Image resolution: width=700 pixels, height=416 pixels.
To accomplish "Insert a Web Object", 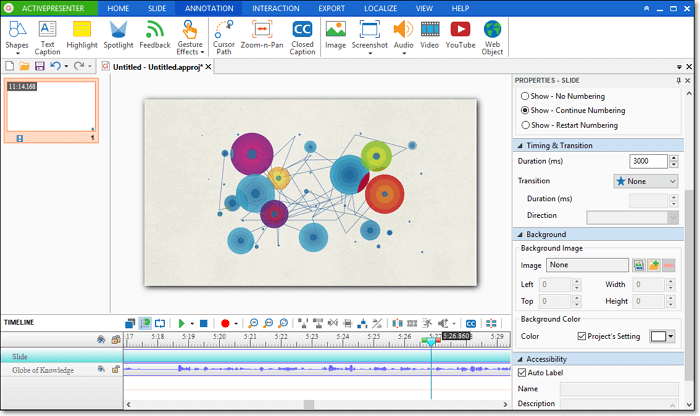I will 492,36.
